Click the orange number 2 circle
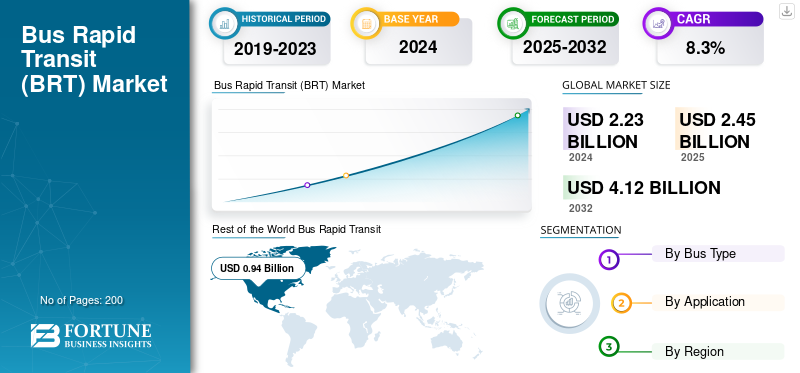 point(621,303)
